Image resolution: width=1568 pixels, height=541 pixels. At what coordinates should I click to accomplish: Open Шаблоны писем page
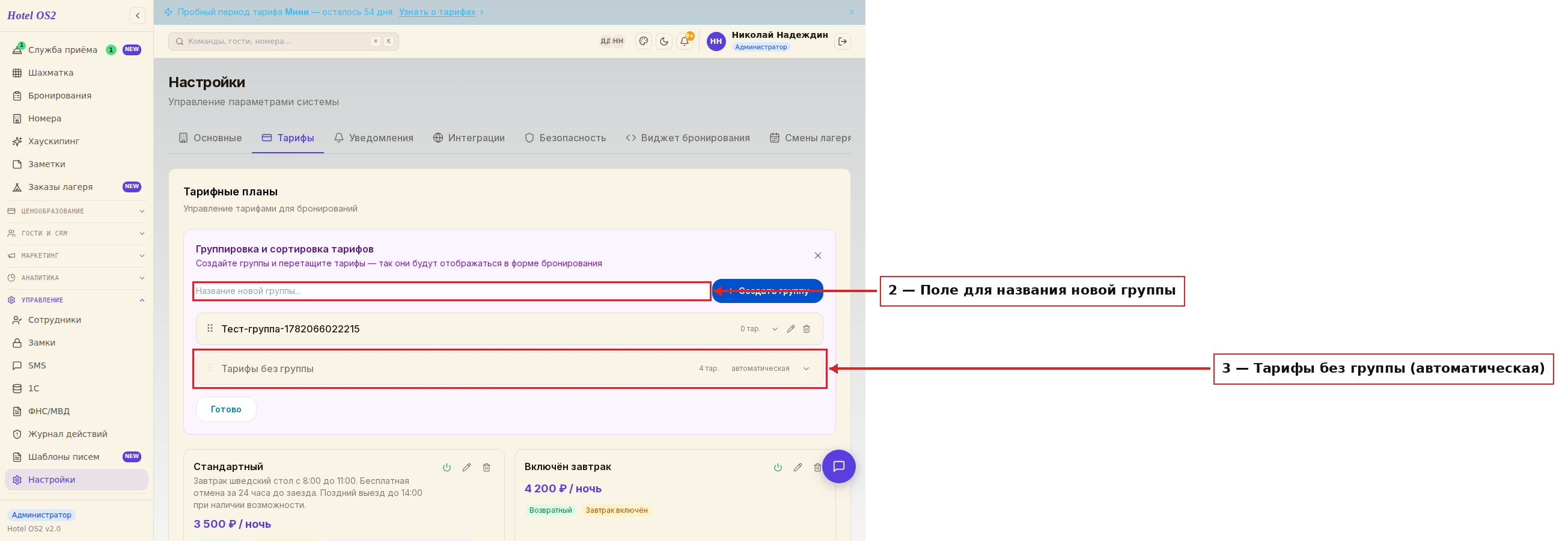coord(76,456)
